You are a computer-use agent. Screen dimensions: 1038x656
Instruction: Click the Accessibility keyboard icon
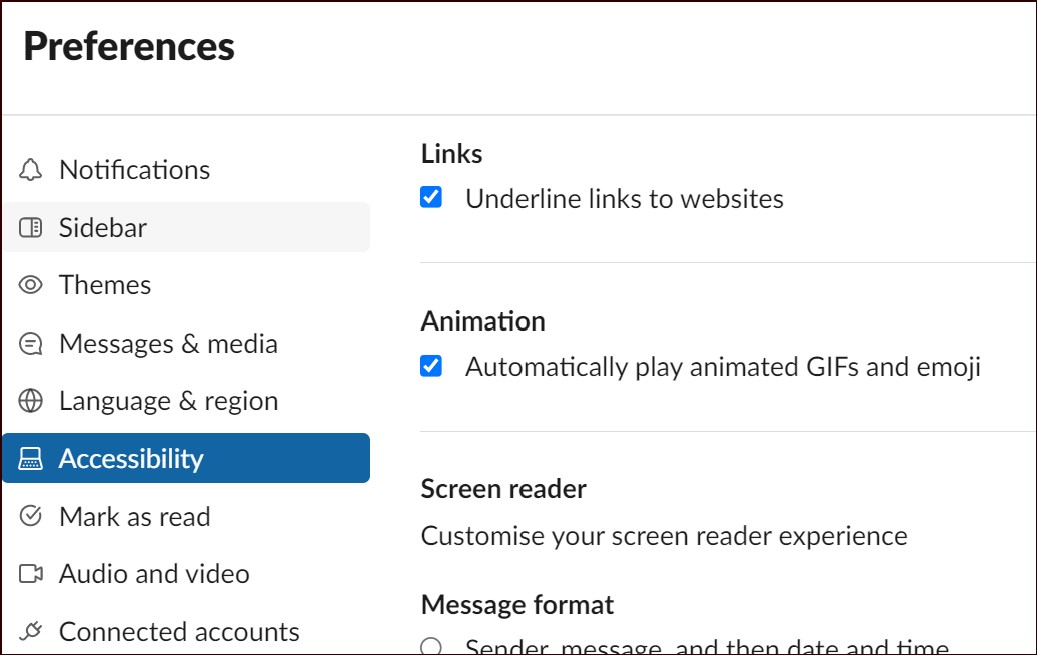31,458
